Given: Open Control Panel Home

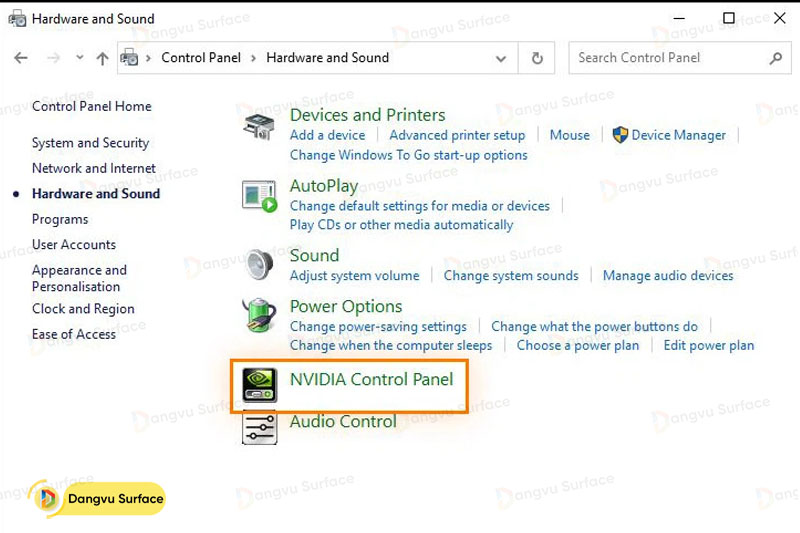Looking at the screenshot, I should (92, 106).
